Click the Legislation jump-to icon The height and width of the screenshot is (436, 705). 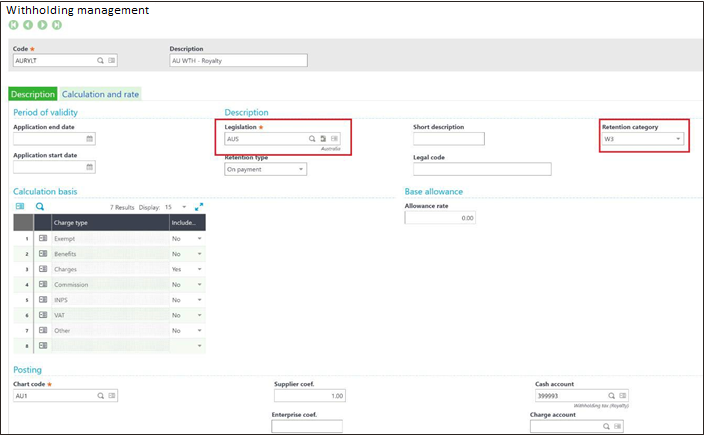323,139
